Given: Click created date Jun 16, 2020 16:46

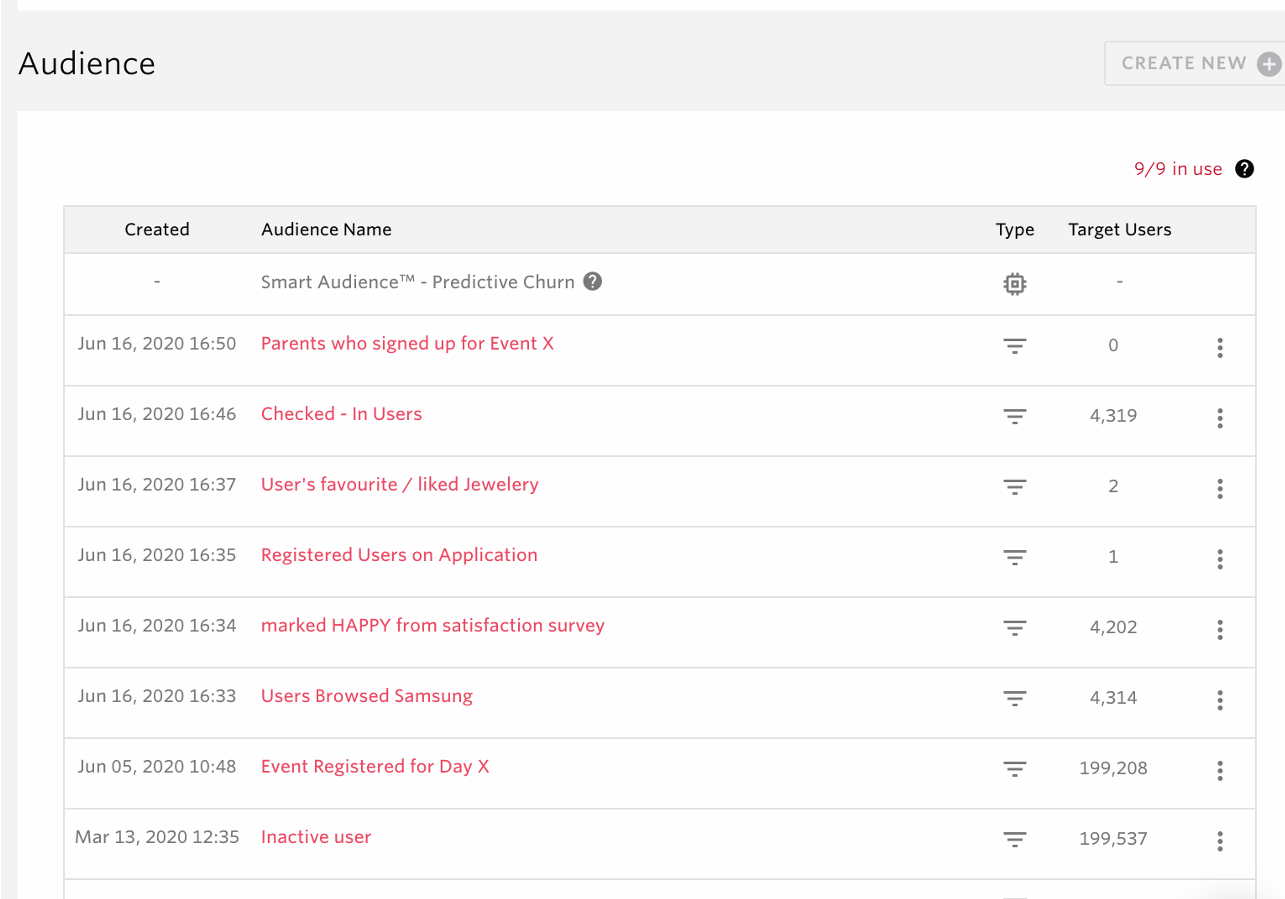Looking at the screenshot, I should [157, 414].
